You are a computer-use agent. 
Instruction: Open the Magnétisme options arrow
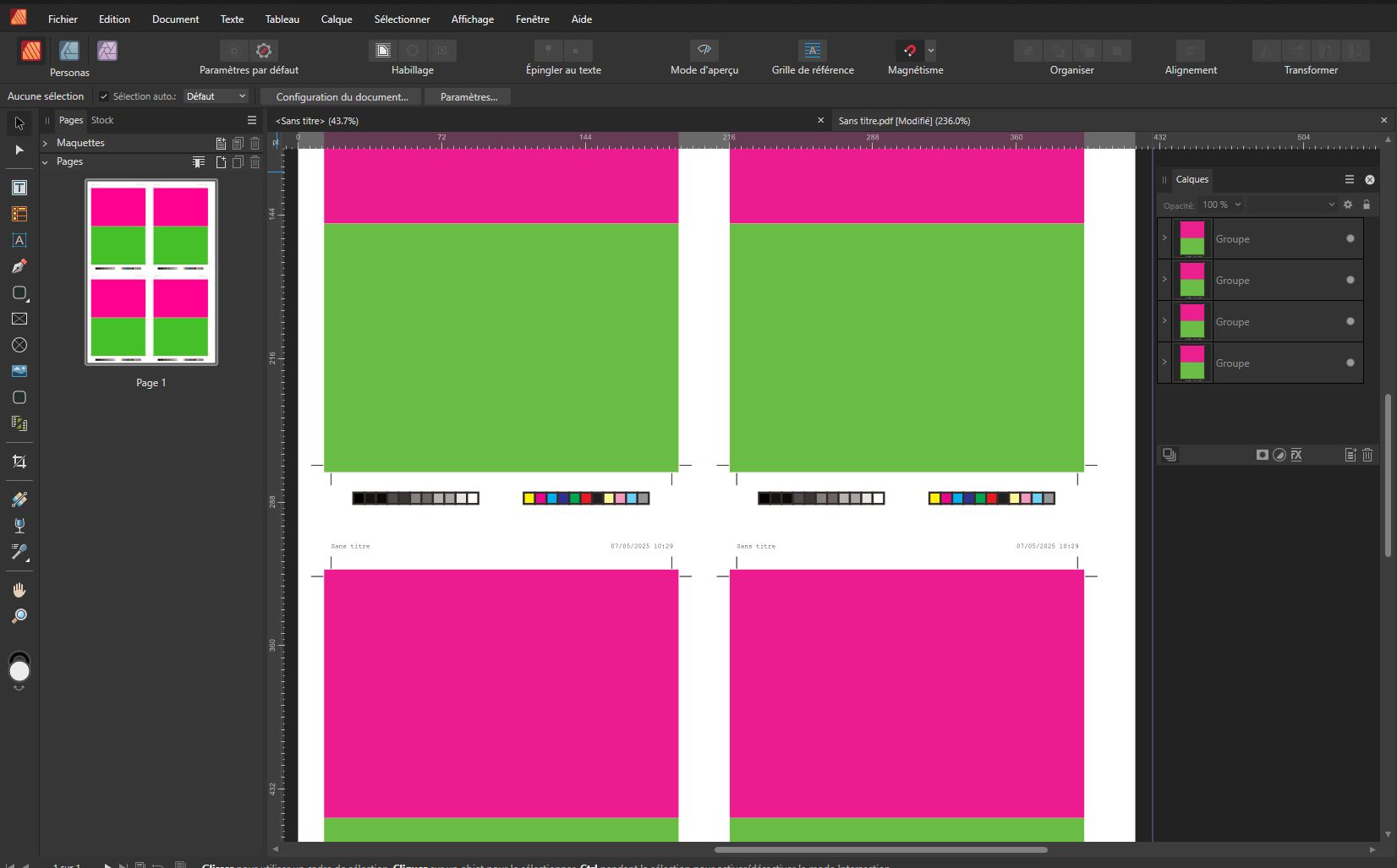931,51
